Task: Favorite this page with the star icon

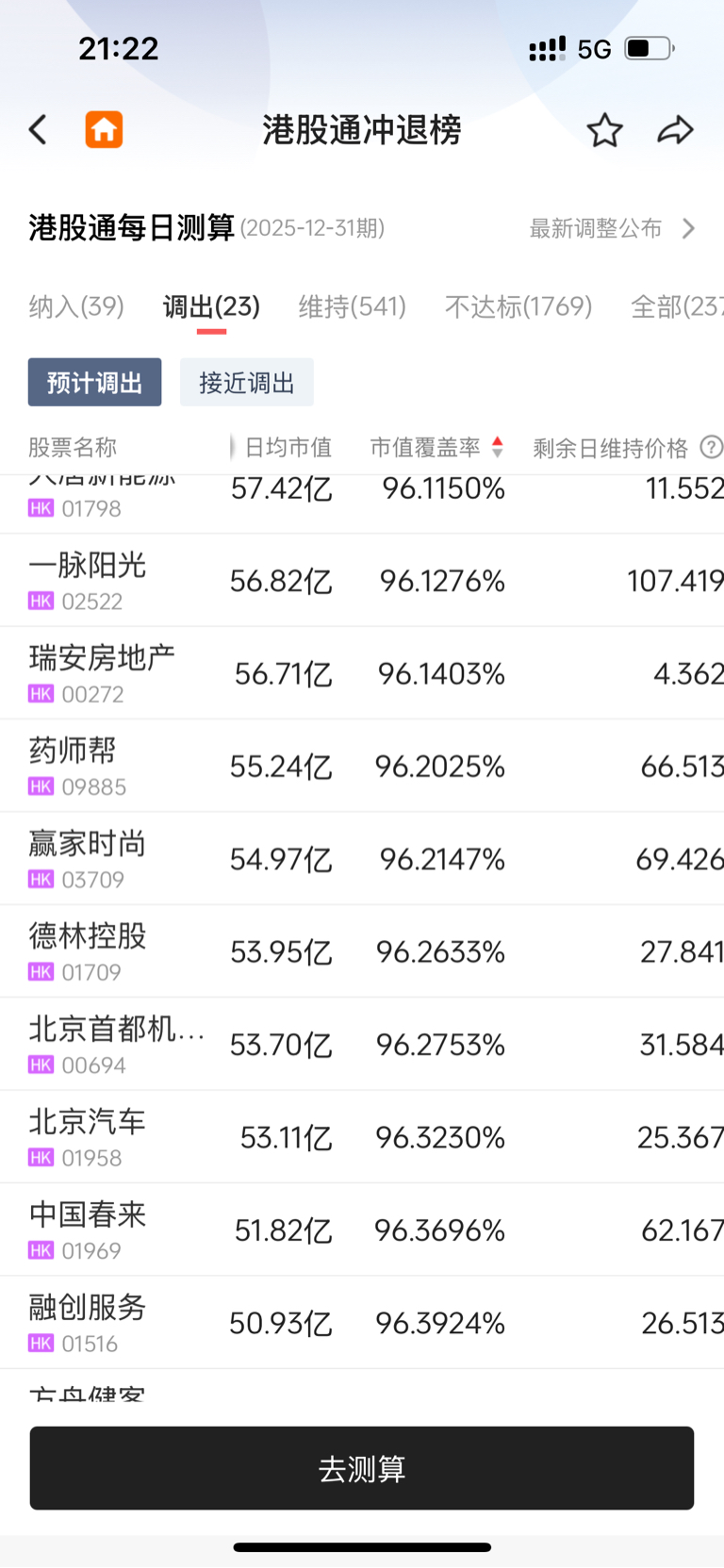Action: tap(604, 130)
